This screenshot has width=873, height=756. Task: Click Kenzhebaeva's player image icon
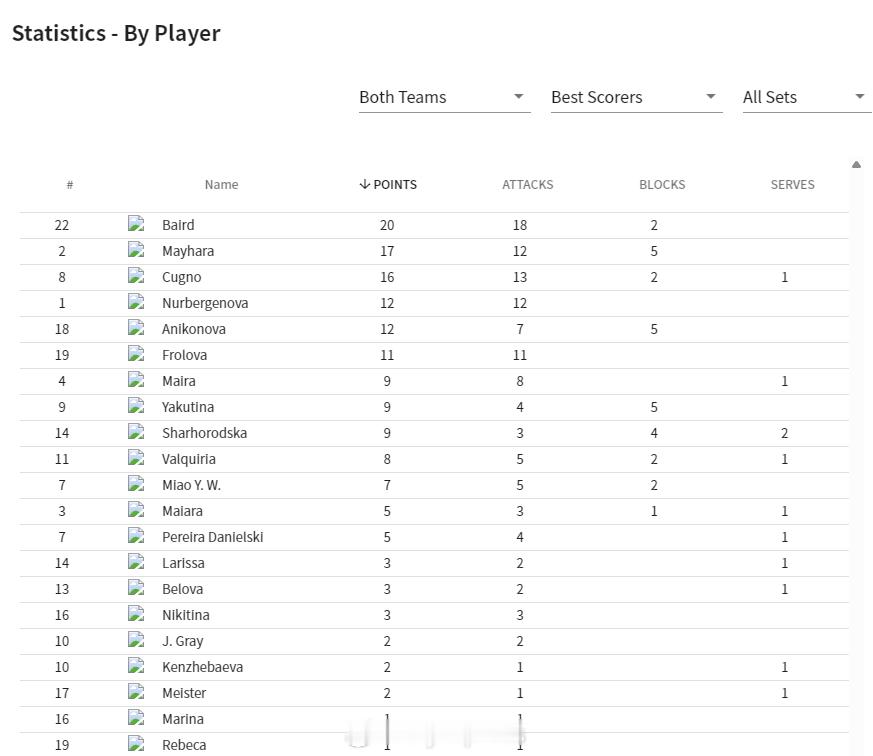pos(136,667)
